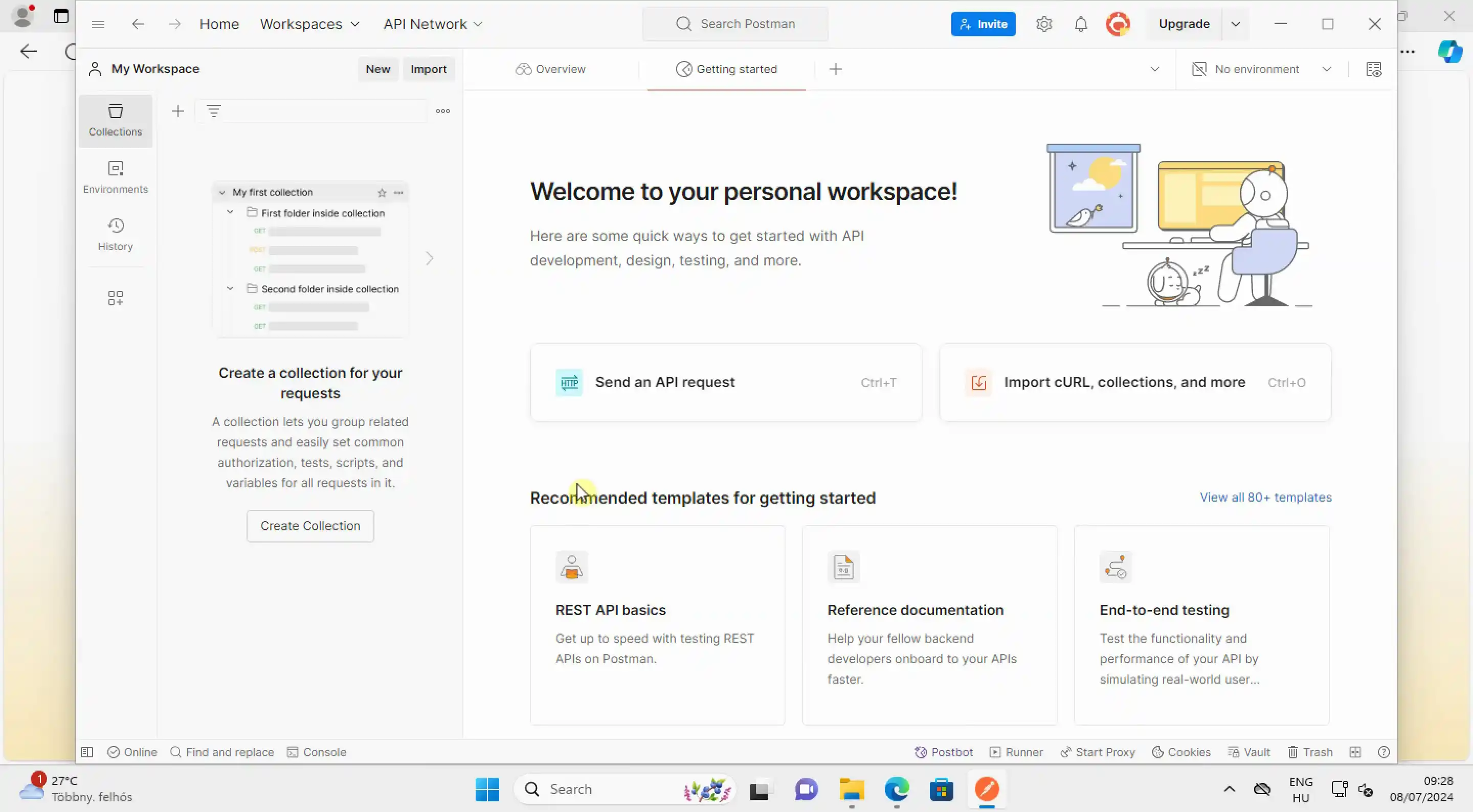Click the Collections panel icon

(x=116, y=119)
